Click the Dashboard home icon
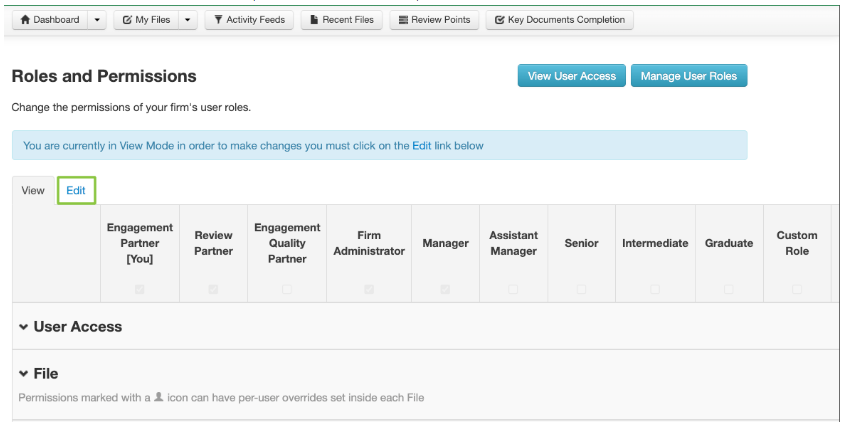The height and width of the screenshot is (426, 845). 24,20
